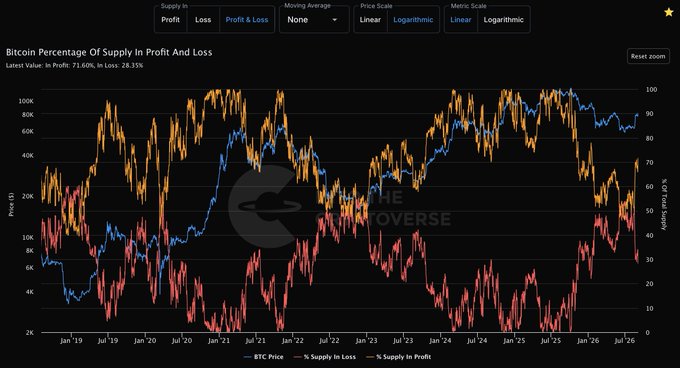680x368 pixels.
Task: Toggle % Supply In Loss legend item
Action: point(325,357)
